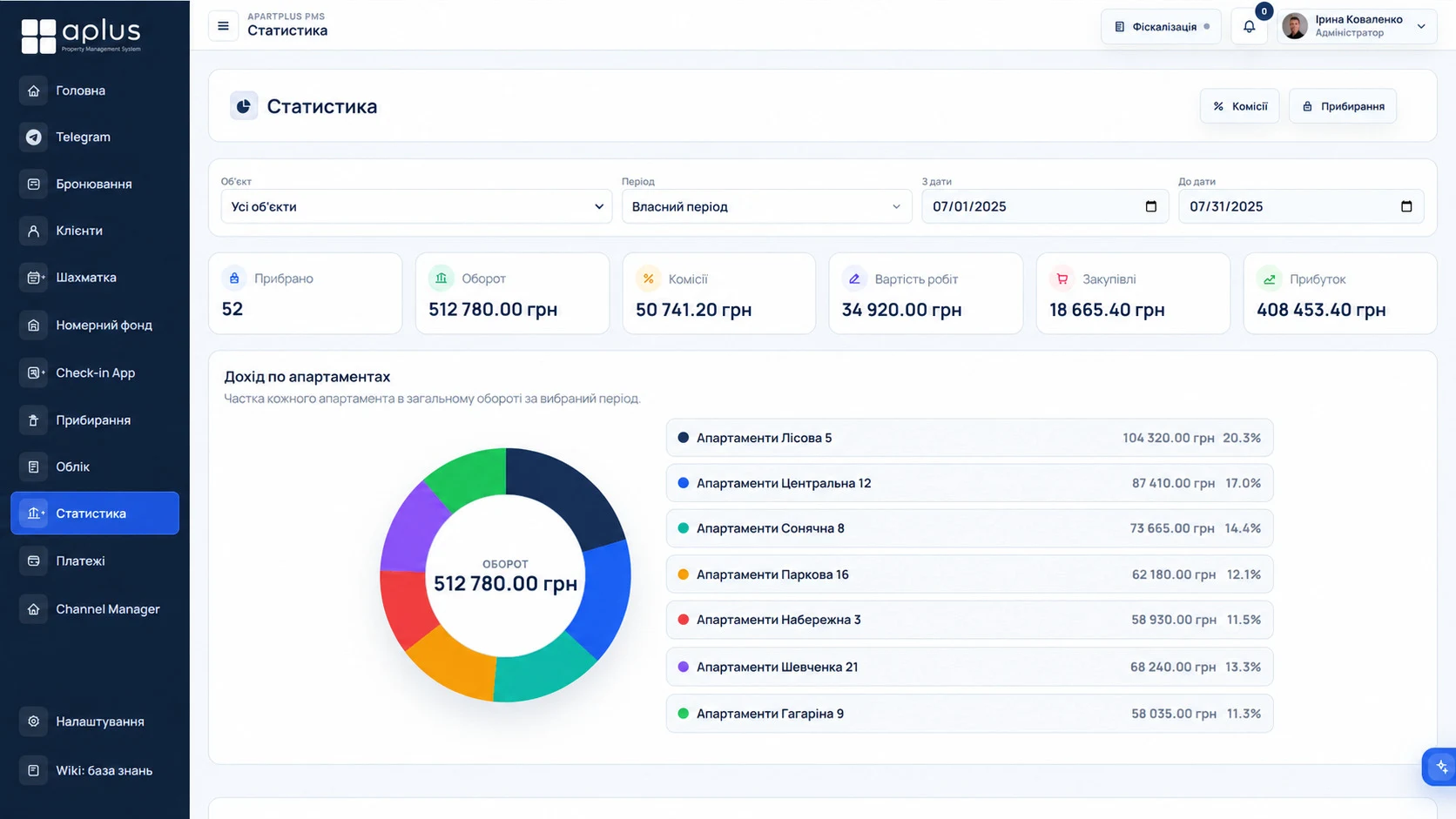Click the Прибуток trend icon
This screenshot has width=1456, height=819.
pyautogui.click(x=1269, y=279)
